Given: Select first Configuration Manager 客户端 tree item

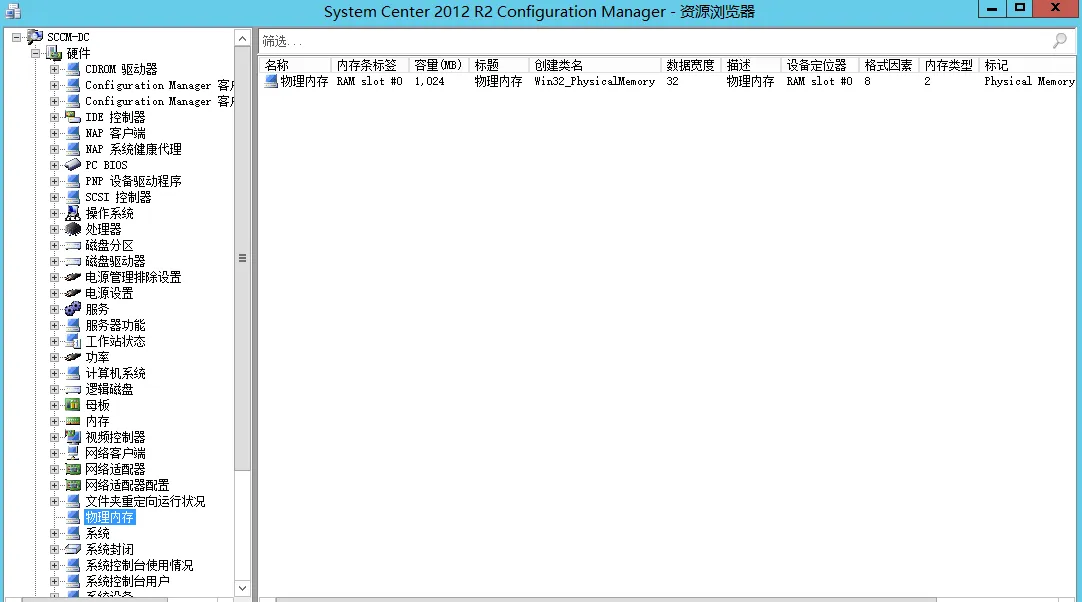Looking at the screenshot, I should [x=159, y=86].
